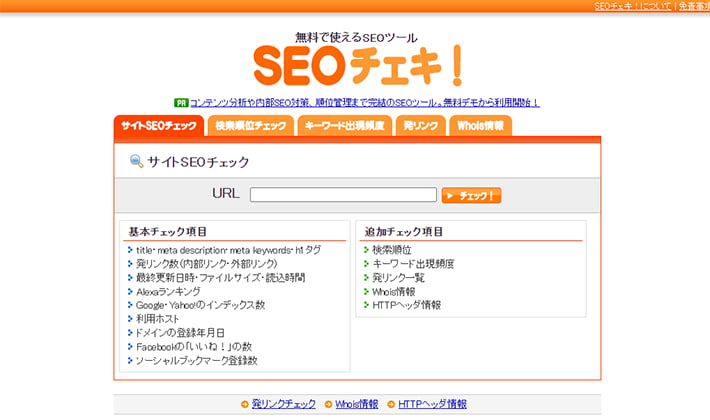Select the 利用ホスト item
Viewport: 710px width, 420px height.
pos(157,319)
